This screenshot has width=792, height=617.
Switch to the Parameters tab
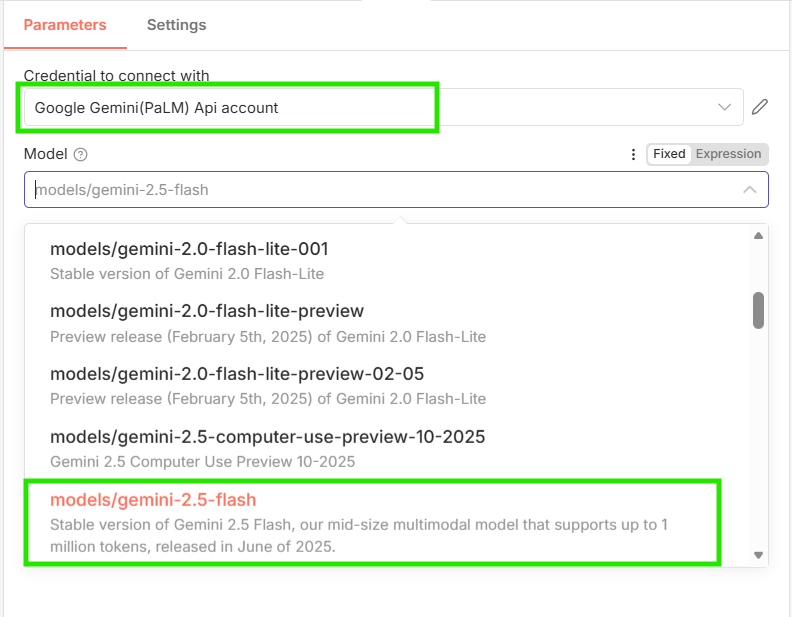(x=65, y=25)
